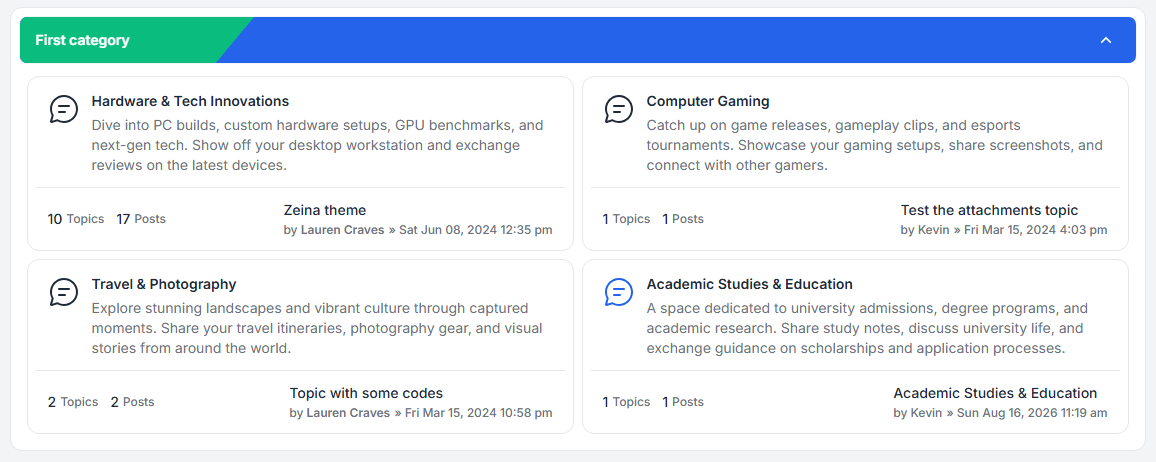Open Lauren Craves profile under Zeina theme
Image resolution: width=1156 pixels, height=462 pixels.
(x=342, y=230)
